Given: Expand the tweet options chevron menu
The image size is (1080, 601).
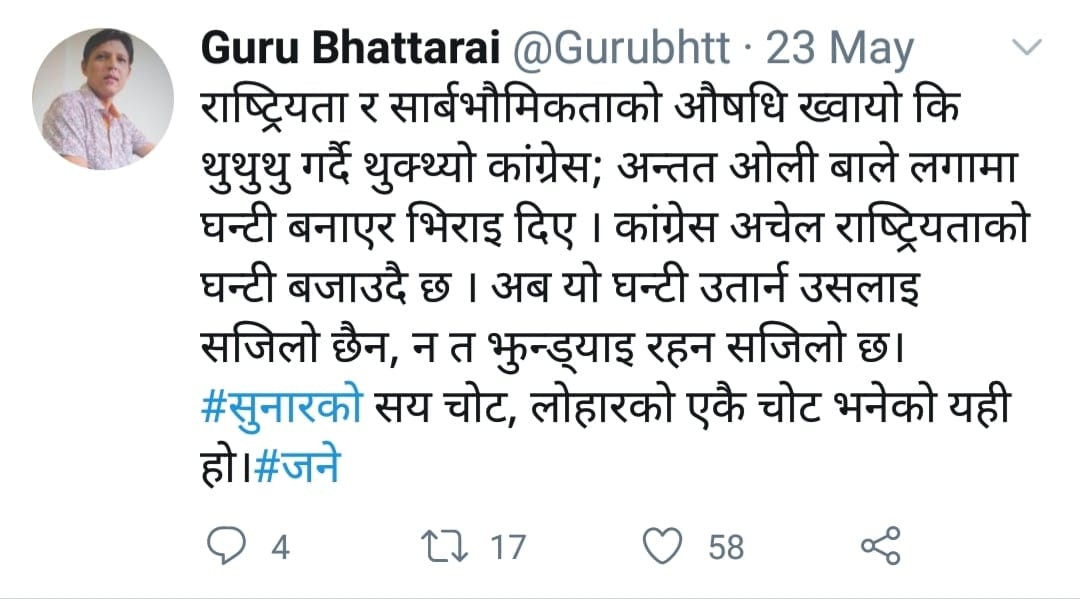Looking at the screenshot, I should (x=1027, y=47).
